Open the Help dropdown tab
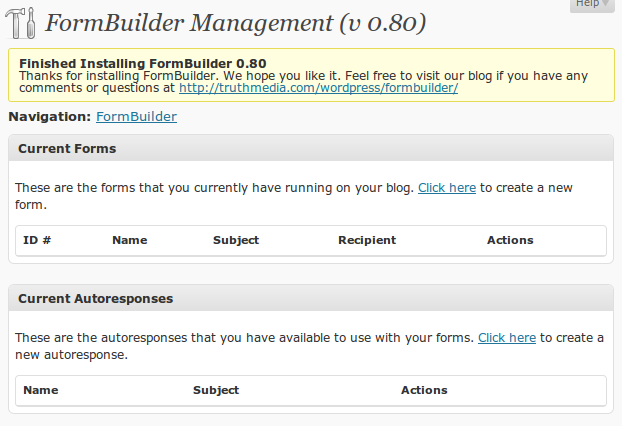This screenshot has width=622, height=426. click(x=592, y=5)
